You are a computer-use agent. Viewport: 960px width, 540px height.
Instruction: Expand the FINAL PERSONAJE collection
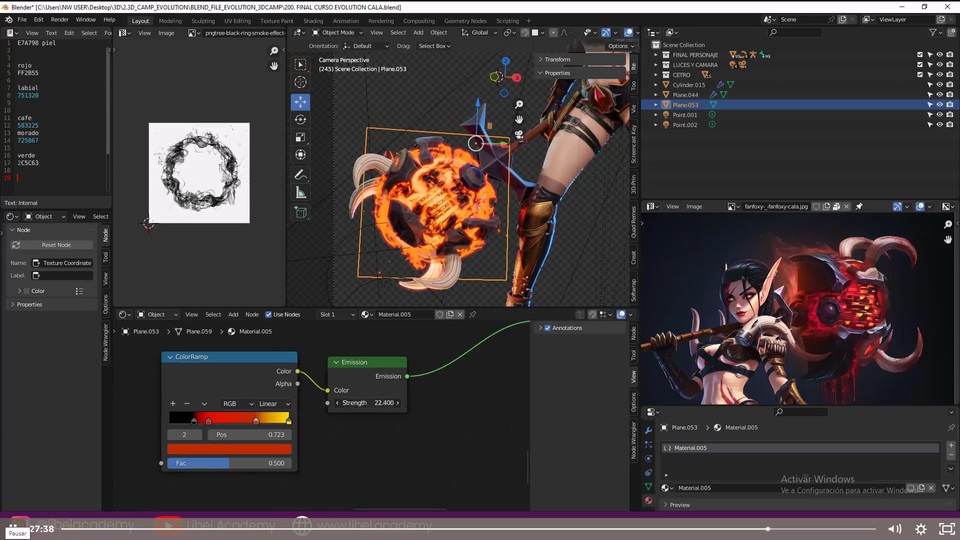tap(657, 55)
